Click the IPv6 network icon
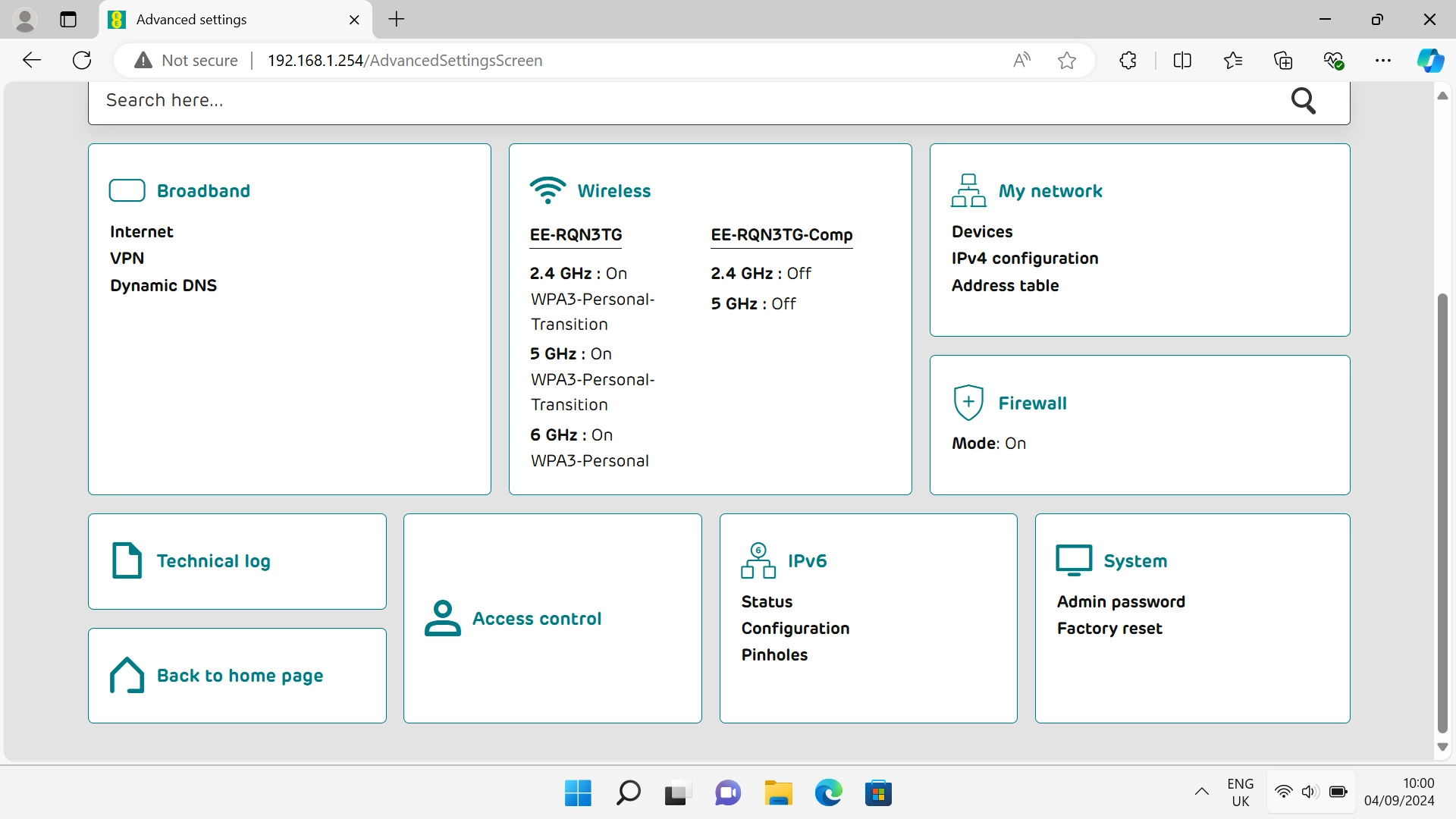The height and width of the screenshot is (819, 1456). (x=758, y=560)
